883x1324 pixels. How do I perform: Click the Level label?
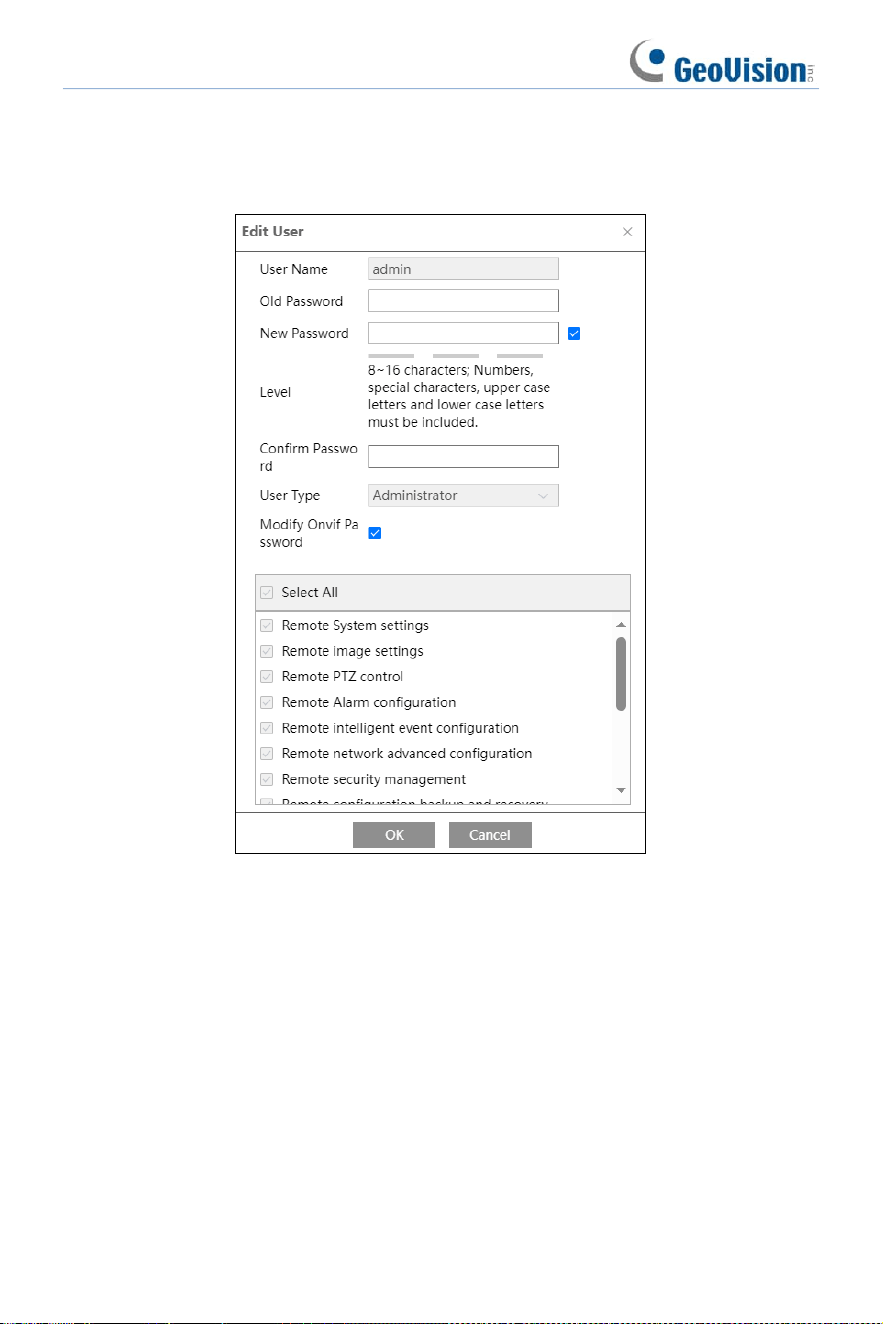pyautogui.click(x=276, y=392)
